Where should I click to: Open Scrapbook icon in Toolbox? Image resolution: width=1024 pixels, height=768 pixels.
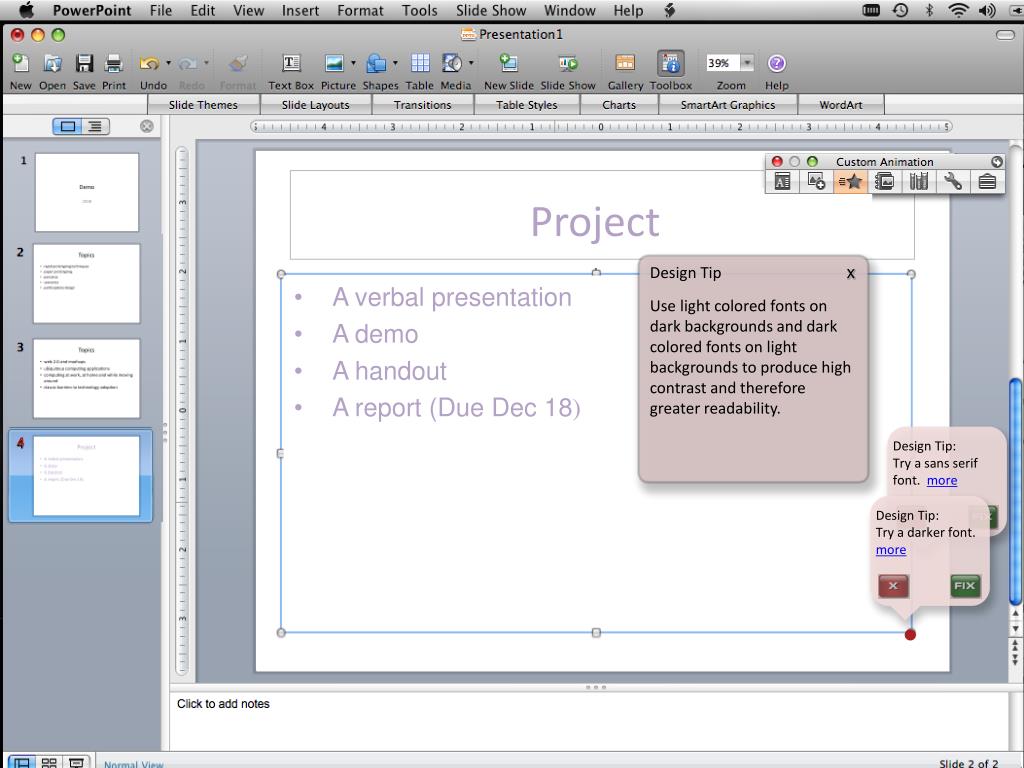coord(884,182)
